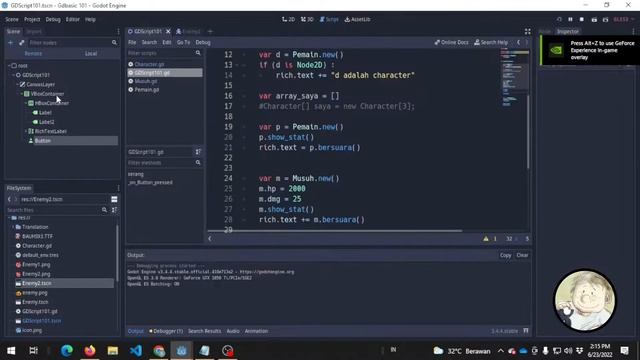Select the CanvasLayer node

pos(40,84)
